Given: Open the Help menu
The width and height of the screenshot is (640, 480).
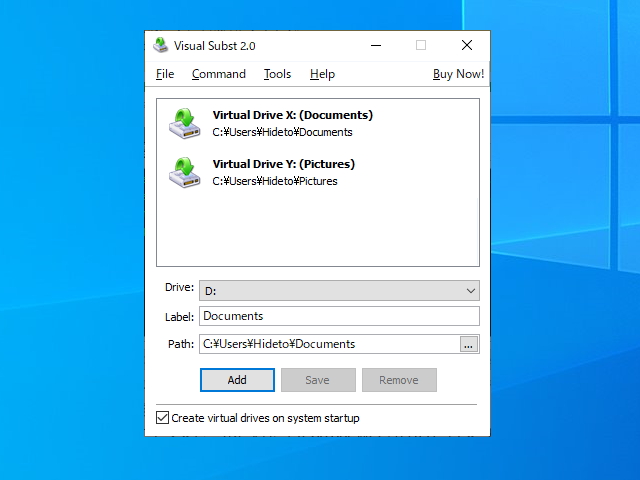Looking at the screenshot, I should point(322,74).
